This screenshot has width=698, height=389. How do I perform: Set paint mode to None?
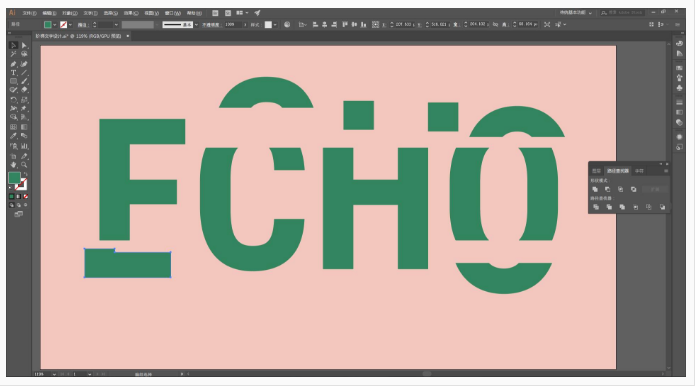pyautogui.click(x=25, y=196)
